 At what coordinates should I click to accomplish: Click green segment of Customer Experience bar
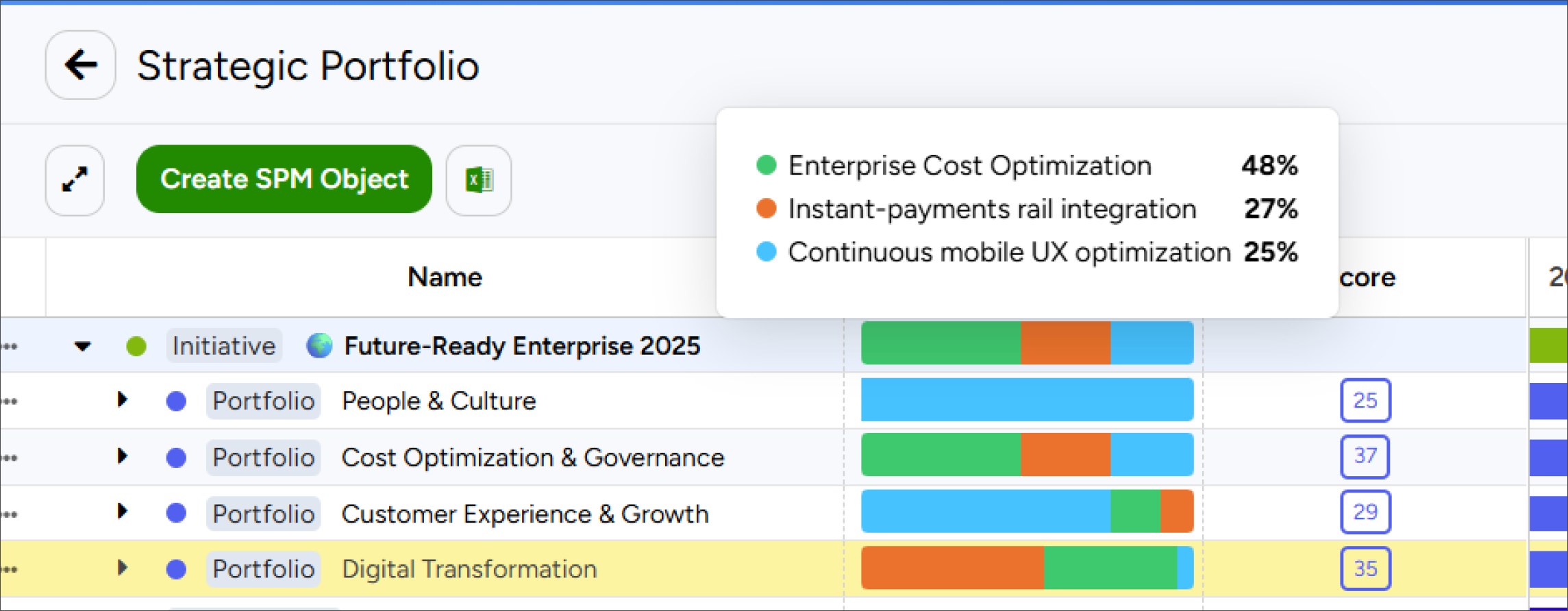pos(1135,512)
